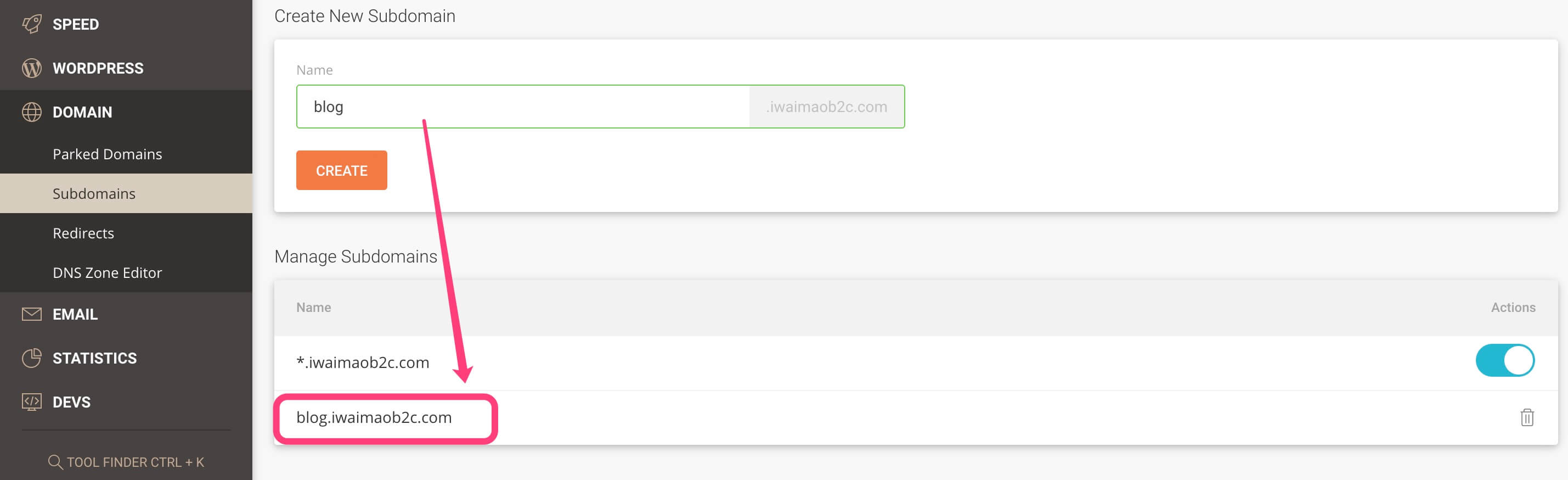Click the Devs code icon
The height and width of the screenshot is (480, 1568).
click(32, 402)
